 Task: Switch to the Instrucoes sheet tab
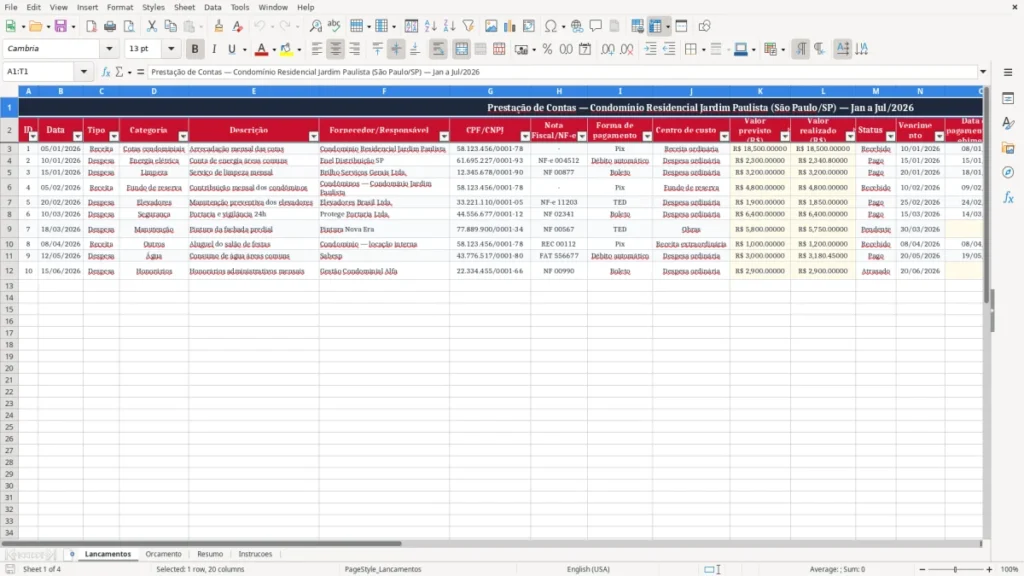pos(255,554)
